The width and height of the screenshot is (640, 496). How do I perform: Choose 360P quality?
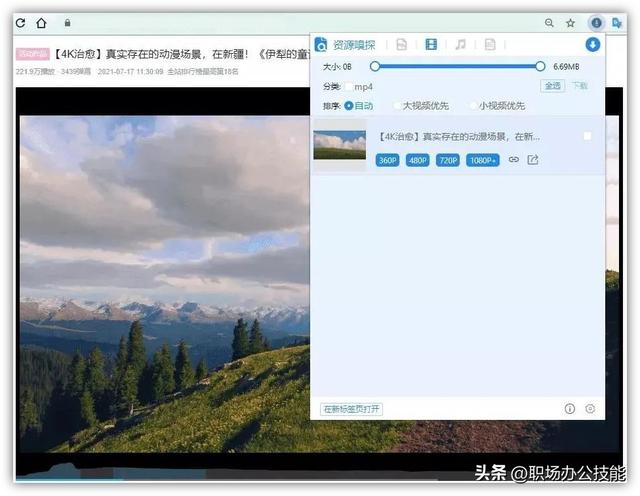pyautogui.click(x=387, y=160)
